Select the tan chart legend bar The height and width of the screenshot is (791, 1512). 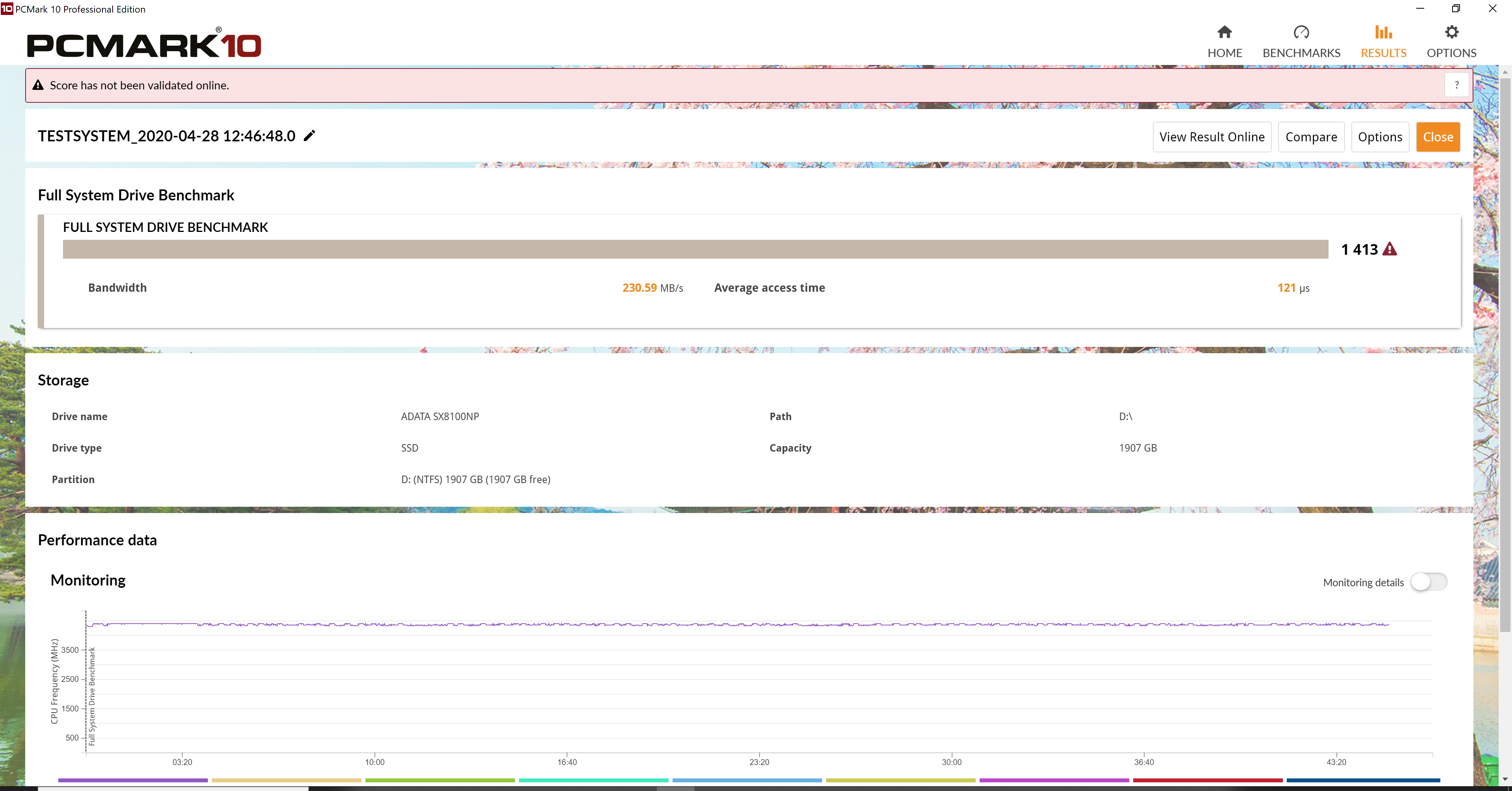[x=286, y=780]
